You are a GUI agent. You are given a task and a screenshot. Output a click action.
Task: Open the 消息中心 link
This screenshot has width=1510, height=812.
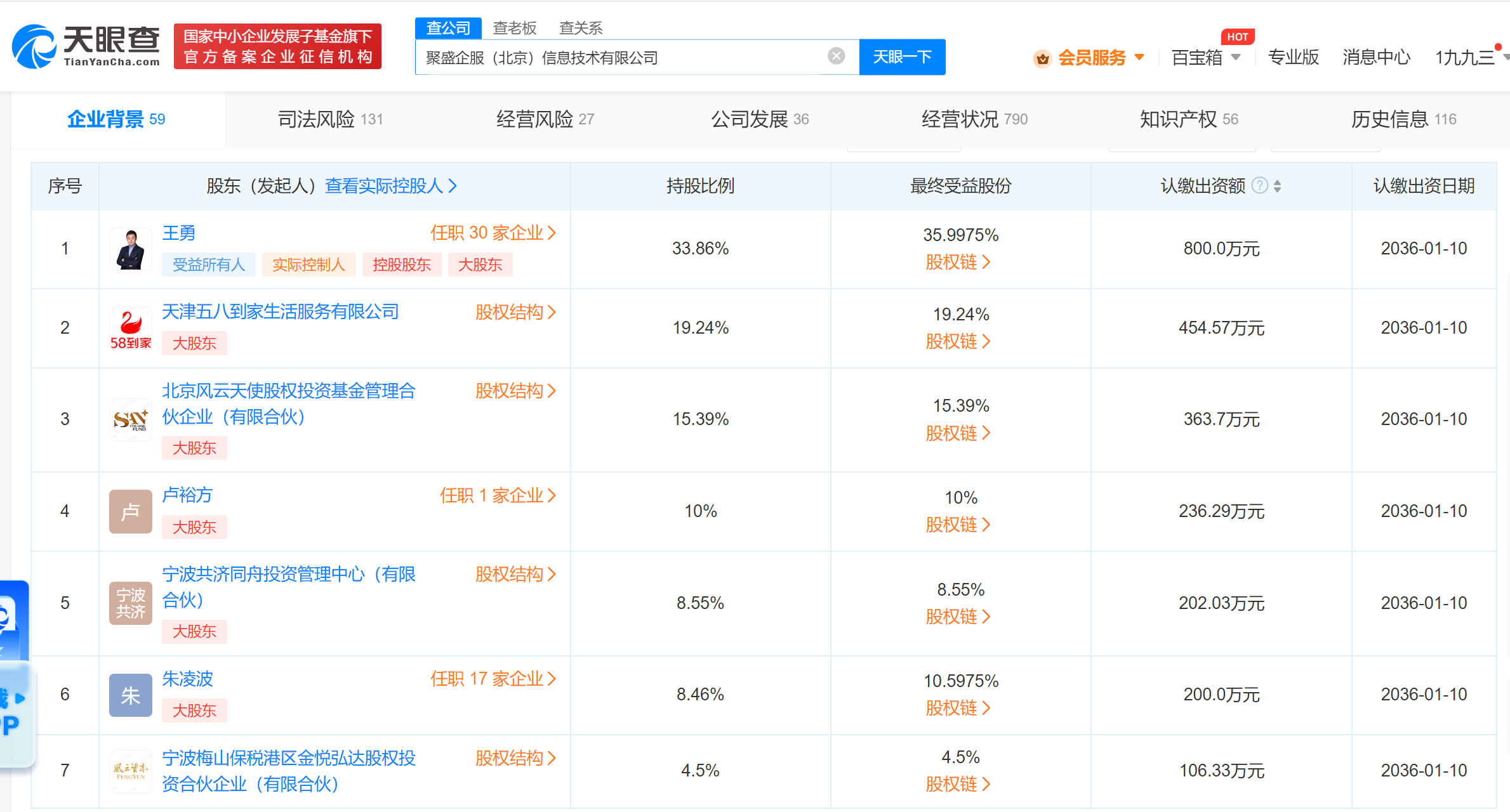pos(1376,58)
